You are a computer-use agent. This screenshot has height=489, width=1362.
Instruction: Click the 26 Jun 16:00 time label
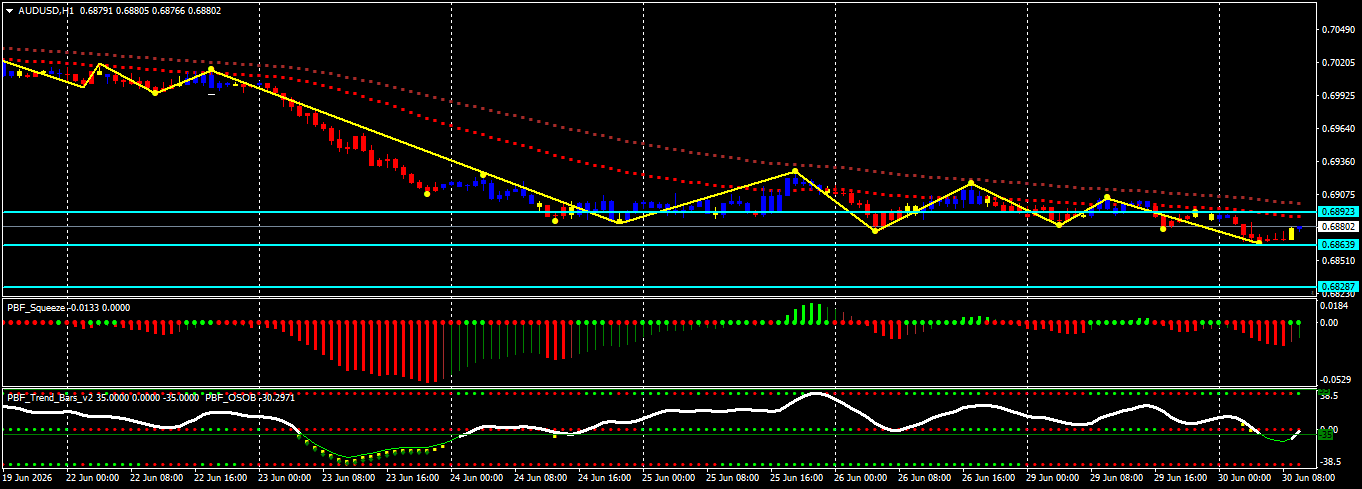[x=989, y=479]
